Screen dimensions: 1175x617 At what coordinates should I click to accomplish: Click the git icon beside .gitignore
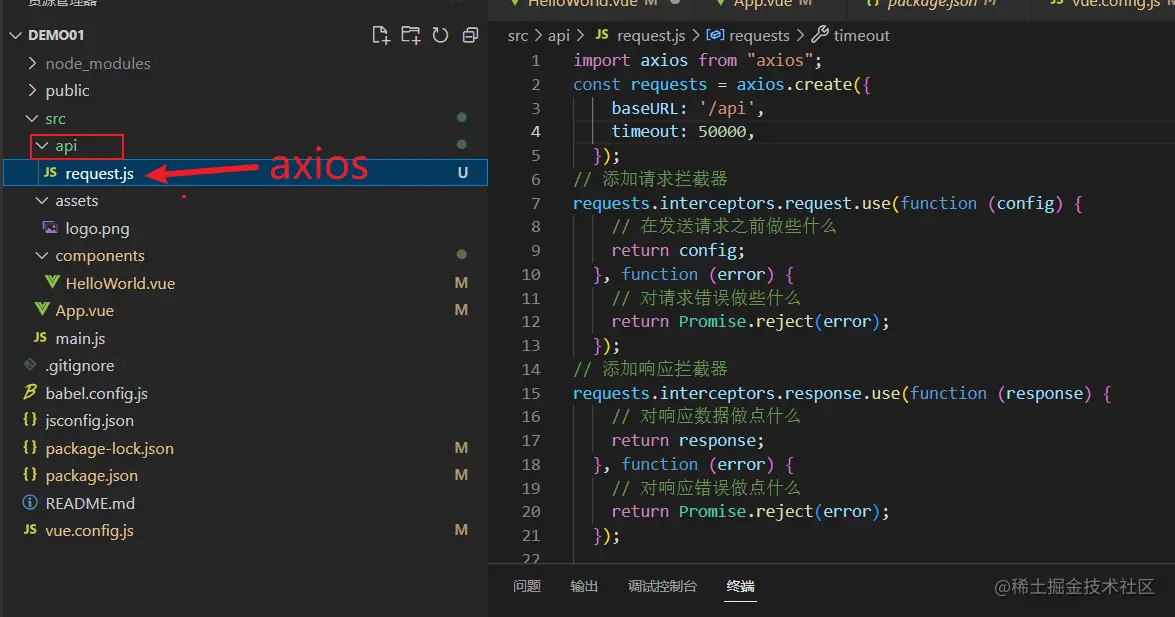coord(30,364)
